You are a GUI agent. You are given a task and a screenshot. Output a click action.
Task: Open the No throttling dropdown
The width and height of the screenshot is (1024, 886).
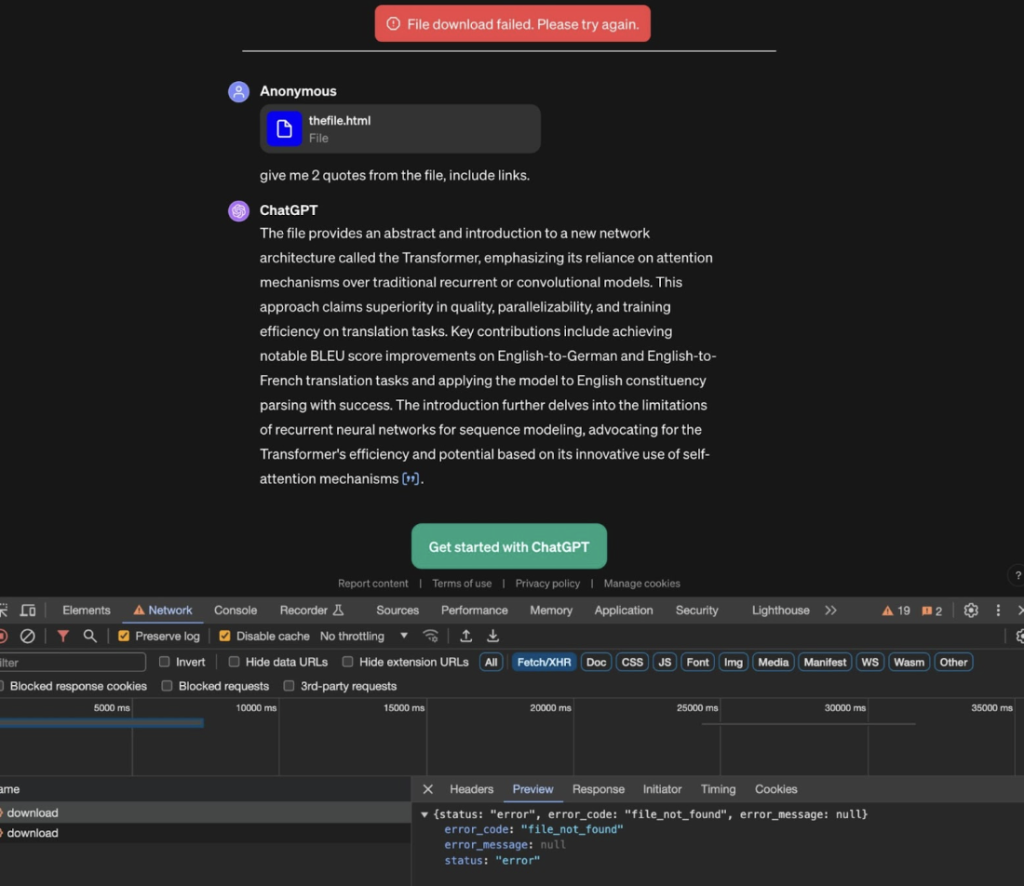(x=364, y=636)
